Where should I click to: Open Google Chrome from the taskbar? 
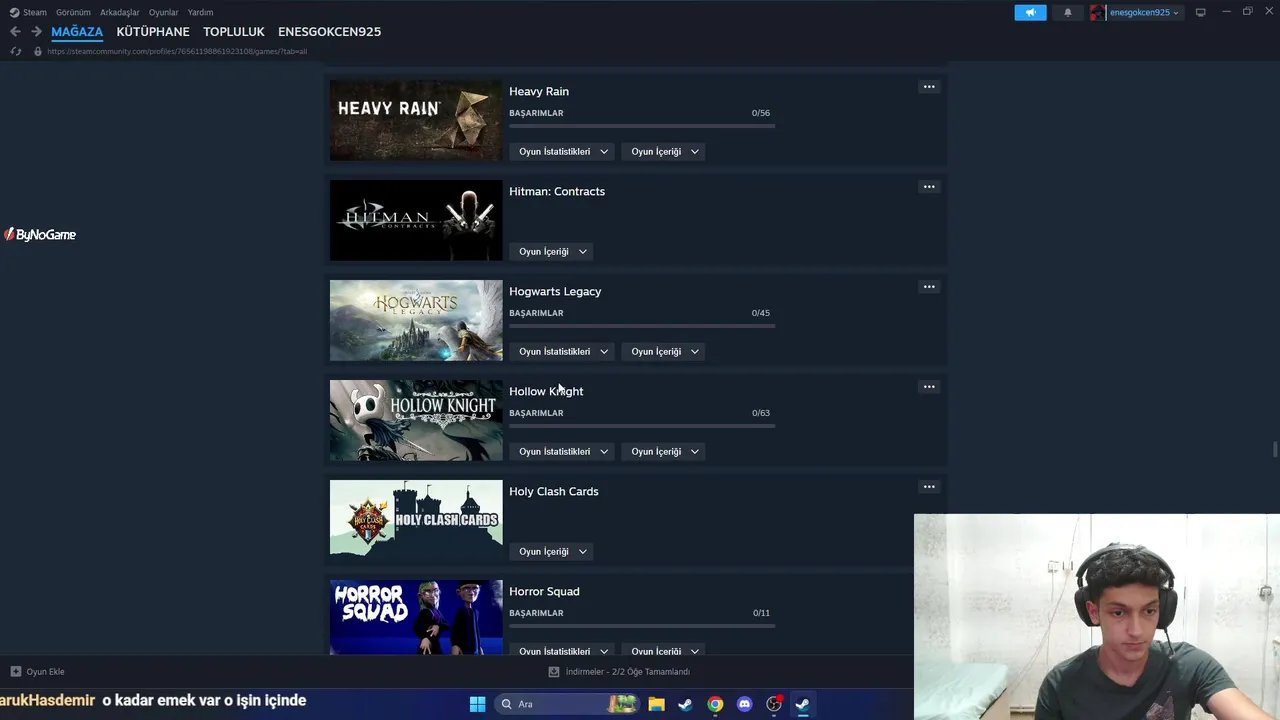pos(715,704)
